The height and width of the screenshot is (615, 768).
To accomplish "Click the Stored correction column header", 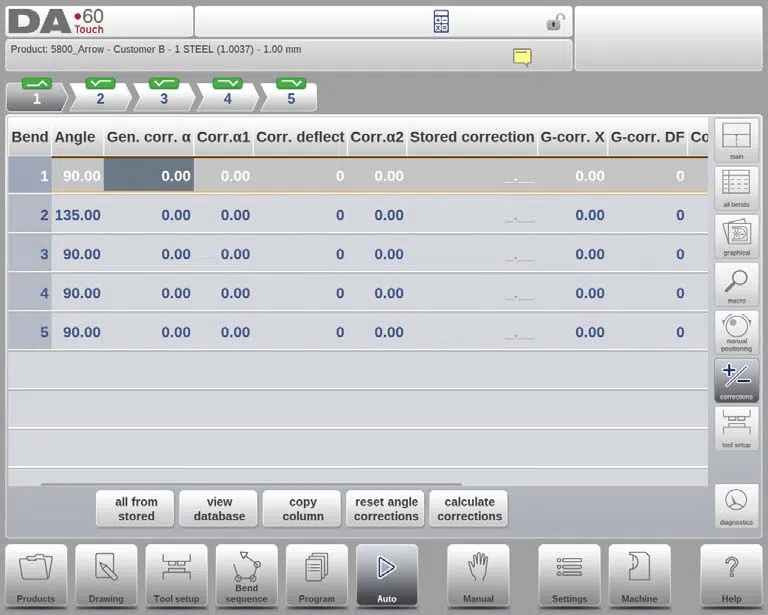I will [472, 137].
